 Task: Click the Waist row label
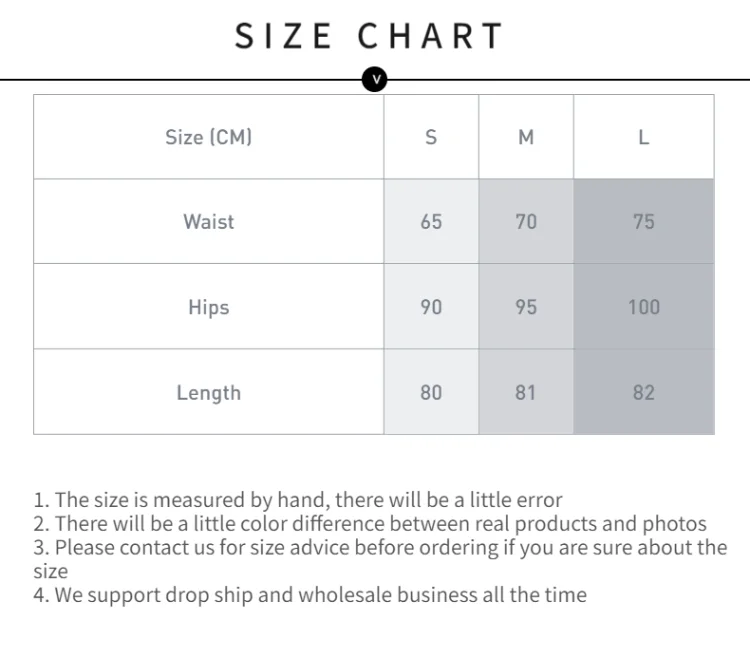pyautogui.click(x=209, y=221)
